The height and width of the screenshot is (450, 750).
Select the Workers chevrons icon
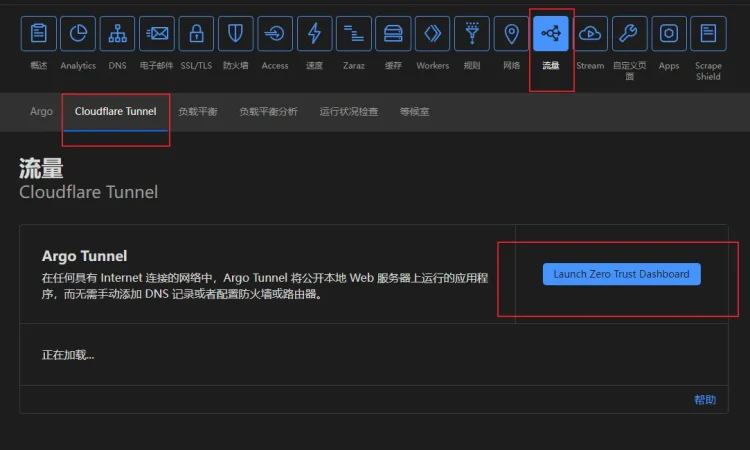(x=432, y=33)
